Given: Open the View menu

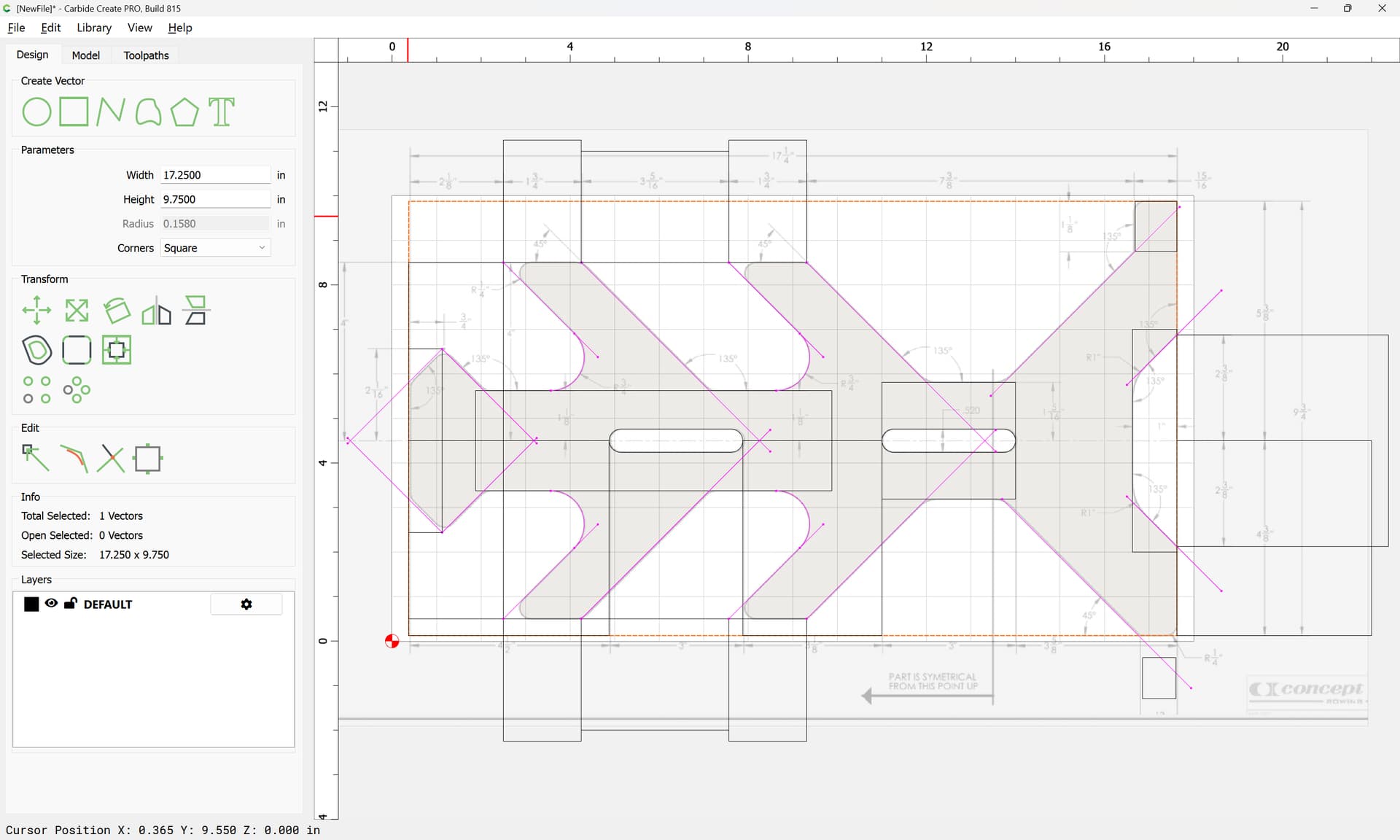Looking at the screenshot, I should [x=139, y=28].
